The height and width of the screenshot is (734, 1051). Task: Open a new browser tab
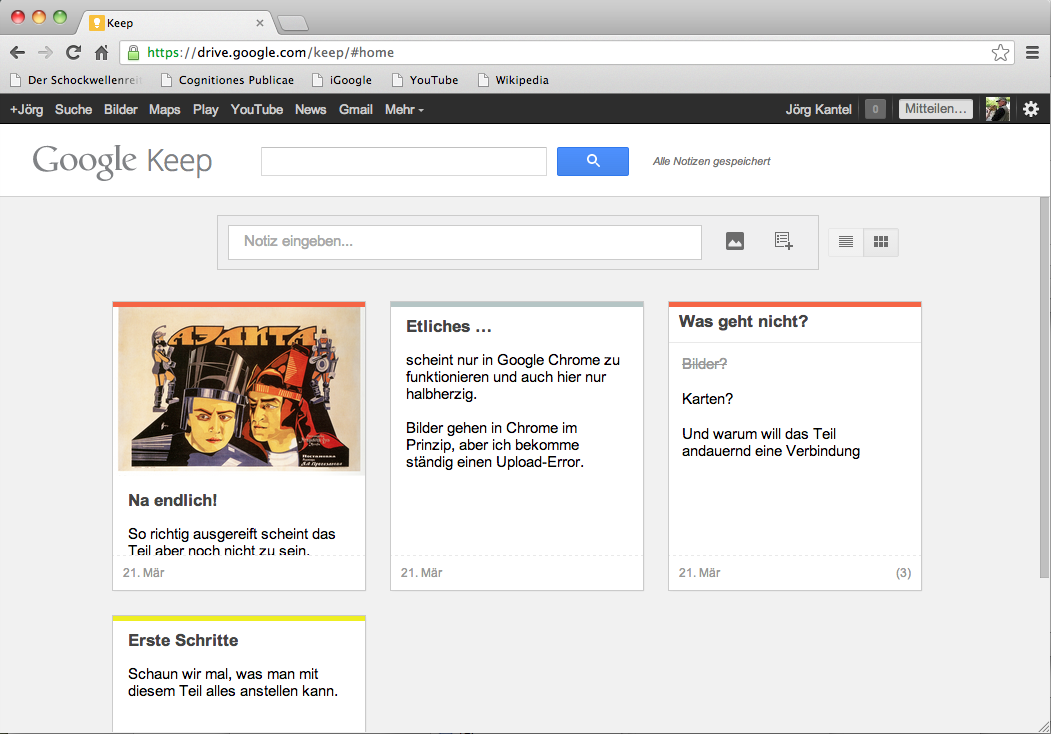pyautogui.click(x=293, y=23)
